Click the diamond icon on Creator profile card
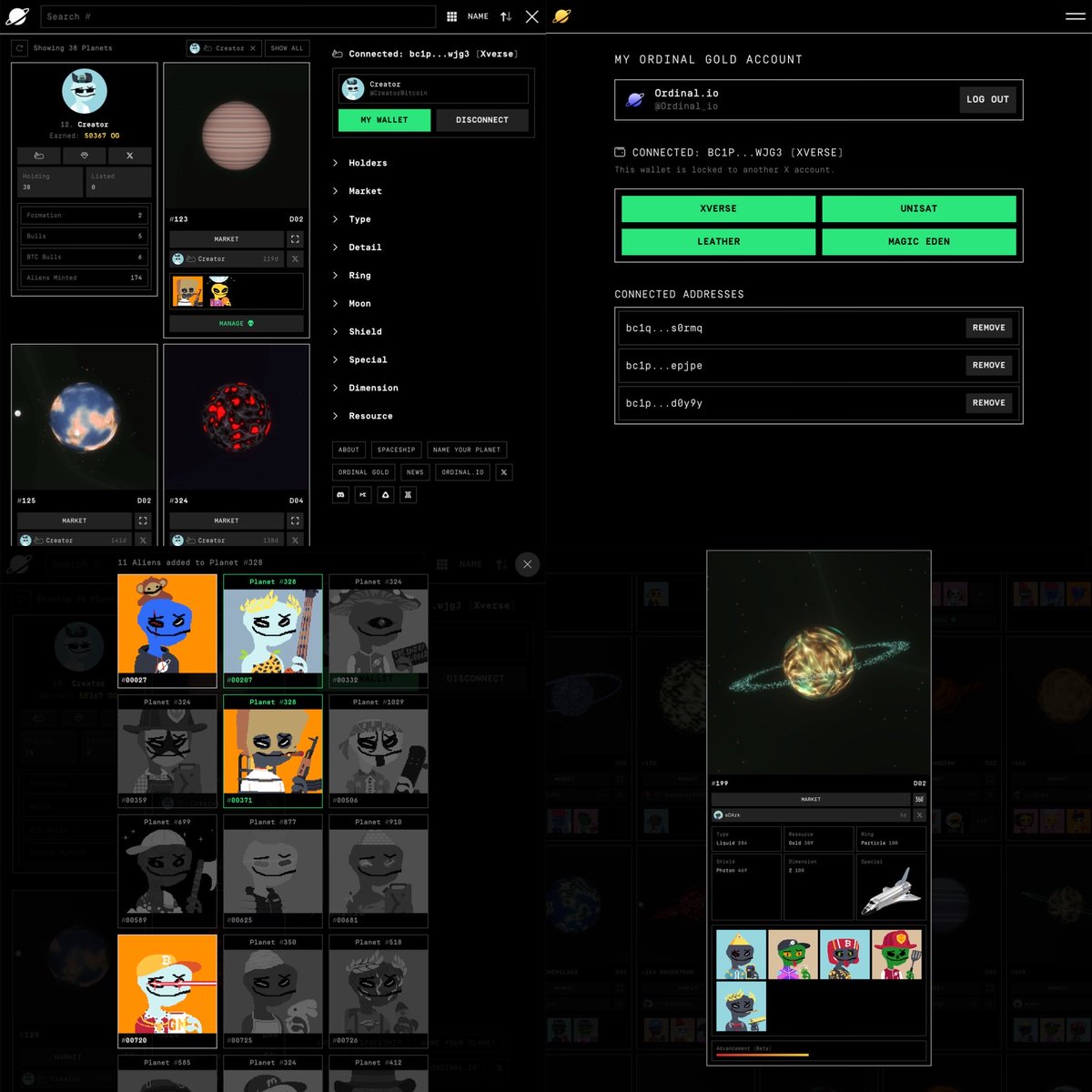Viewport: 1092px width, 1092px height. (x=85, y=156)
